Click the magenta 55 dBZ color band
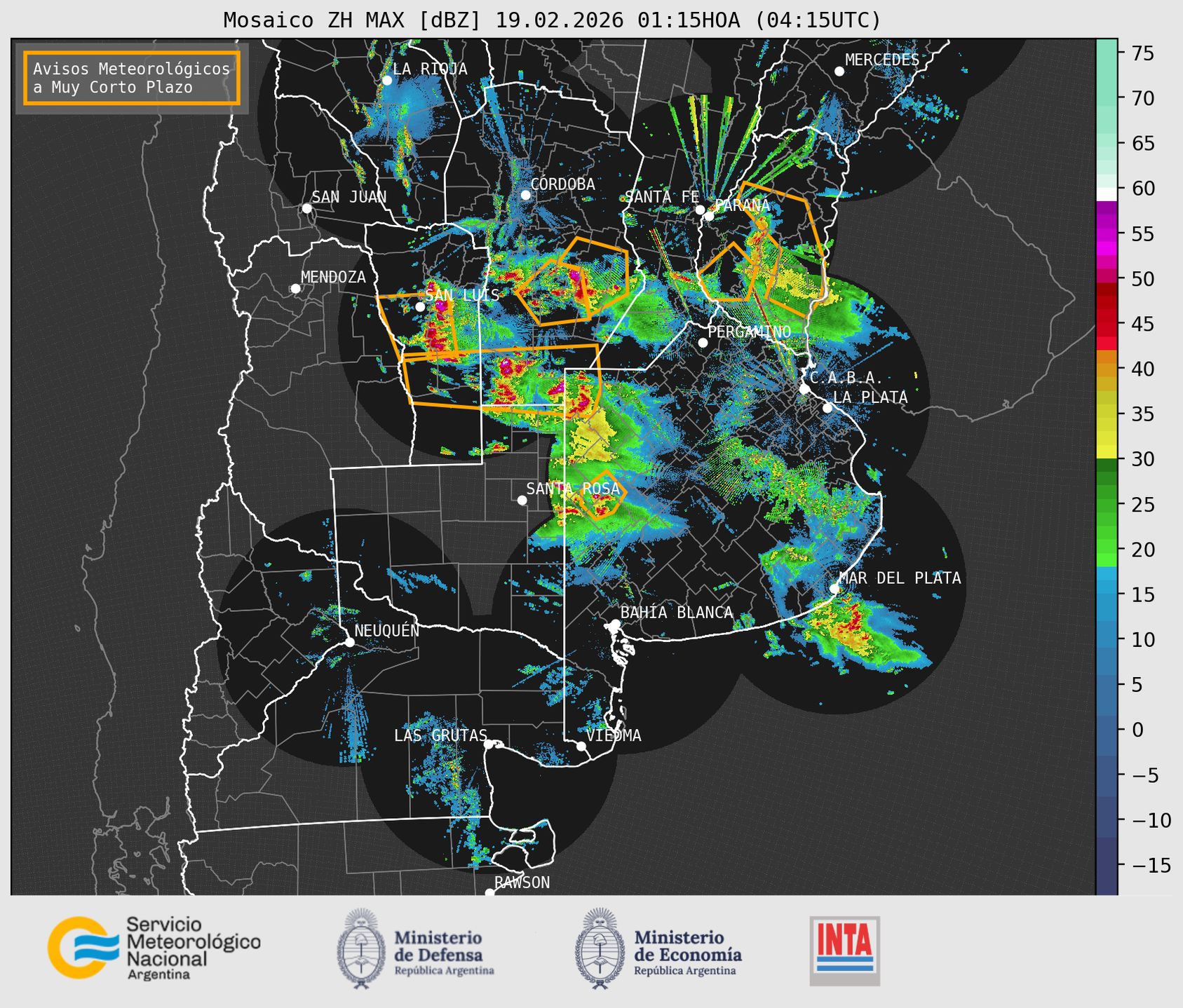 [x=1106, y=233]
